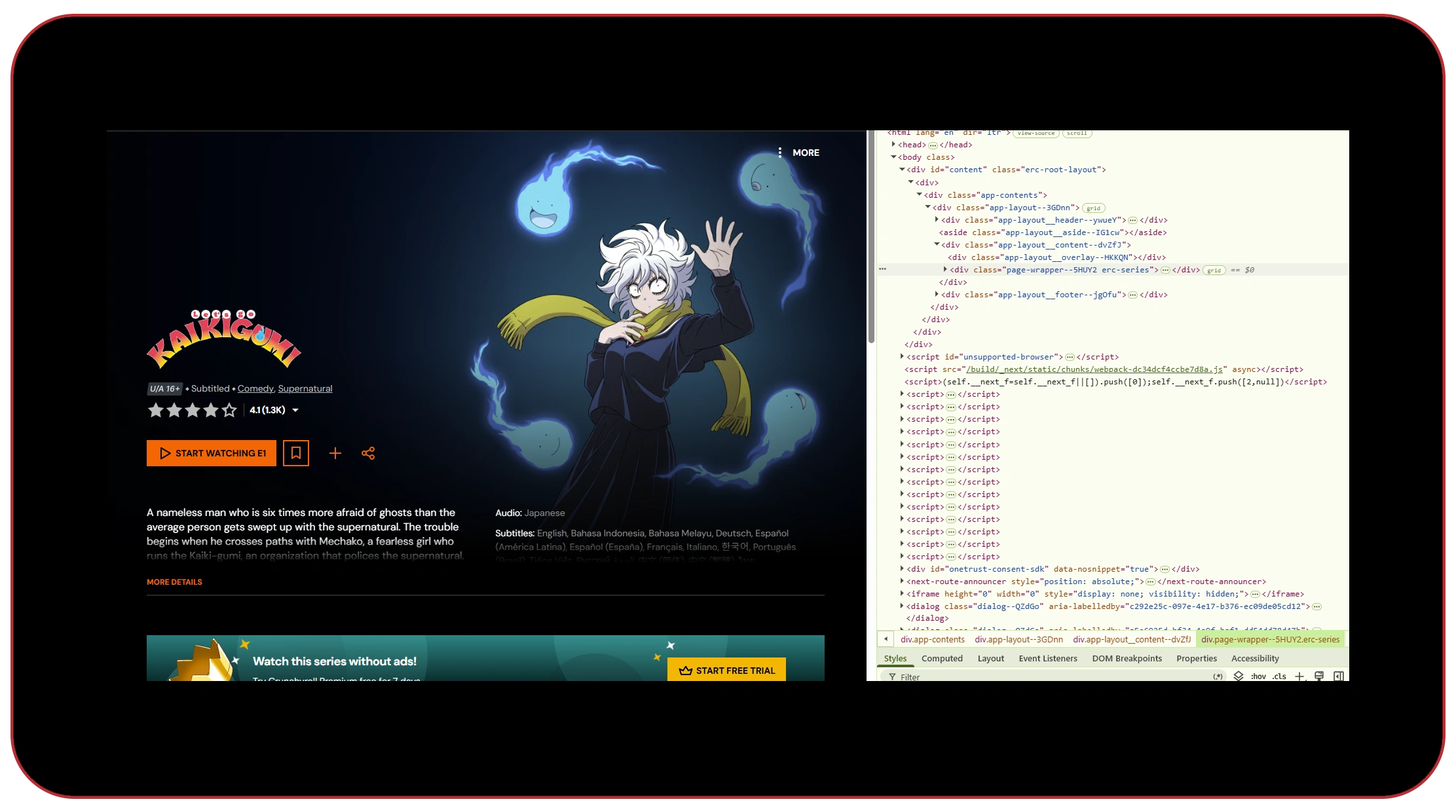
Task: Open the Comedy genre link
Action: coord(255,388)
